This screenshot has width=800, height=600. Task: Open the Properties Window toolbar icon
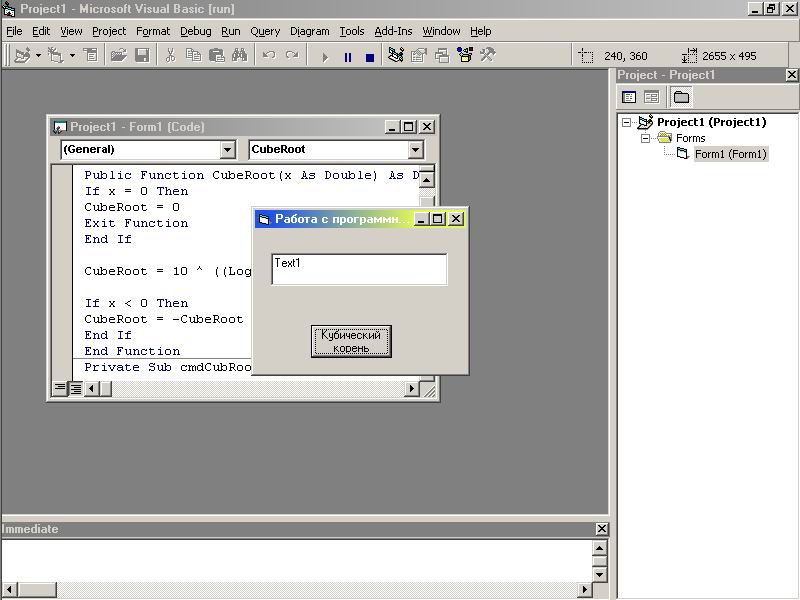coord(418,55)
